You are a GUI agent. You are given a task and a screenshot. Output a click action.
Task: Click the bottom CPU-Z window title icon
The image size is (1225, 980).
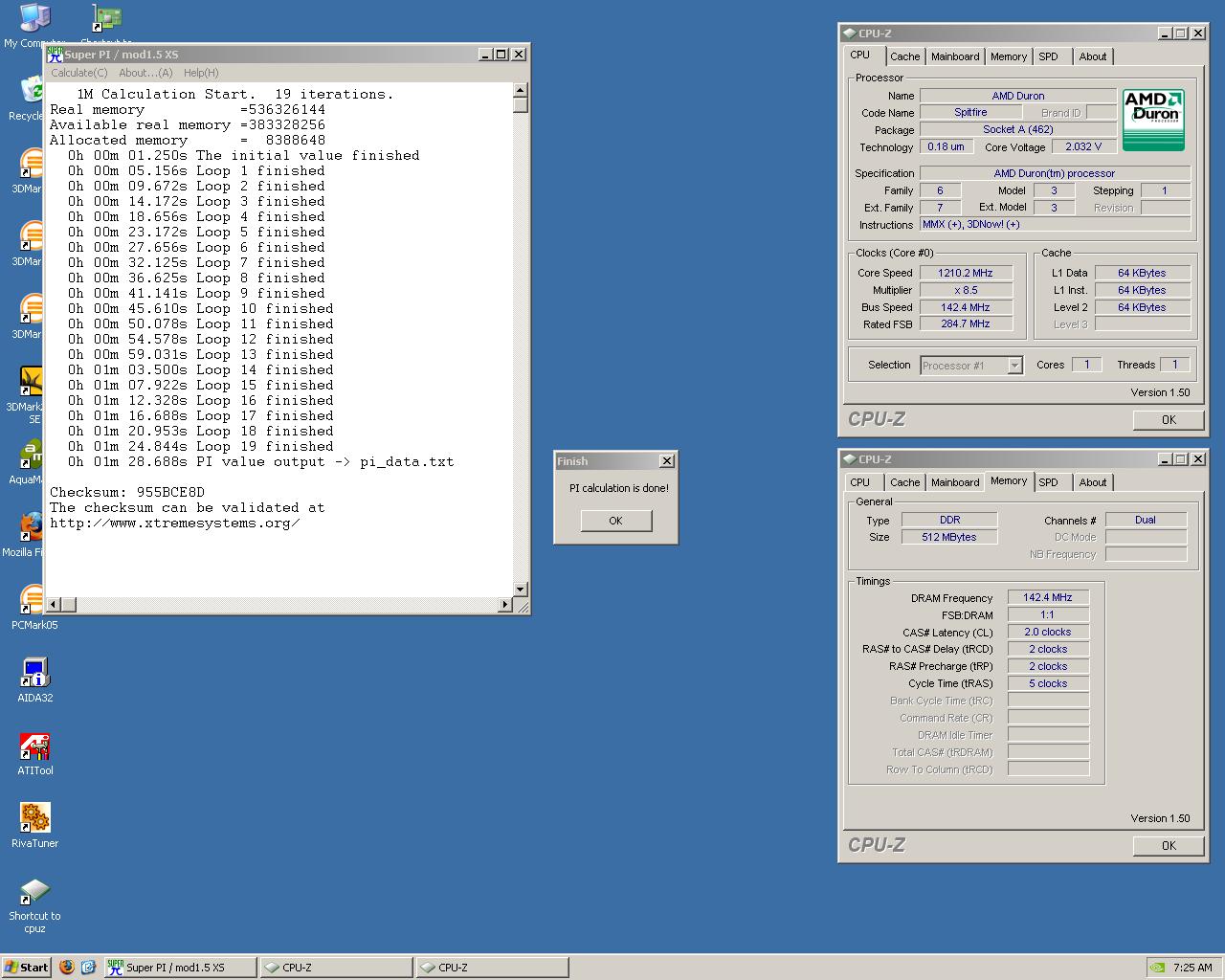tap(849, 459)
